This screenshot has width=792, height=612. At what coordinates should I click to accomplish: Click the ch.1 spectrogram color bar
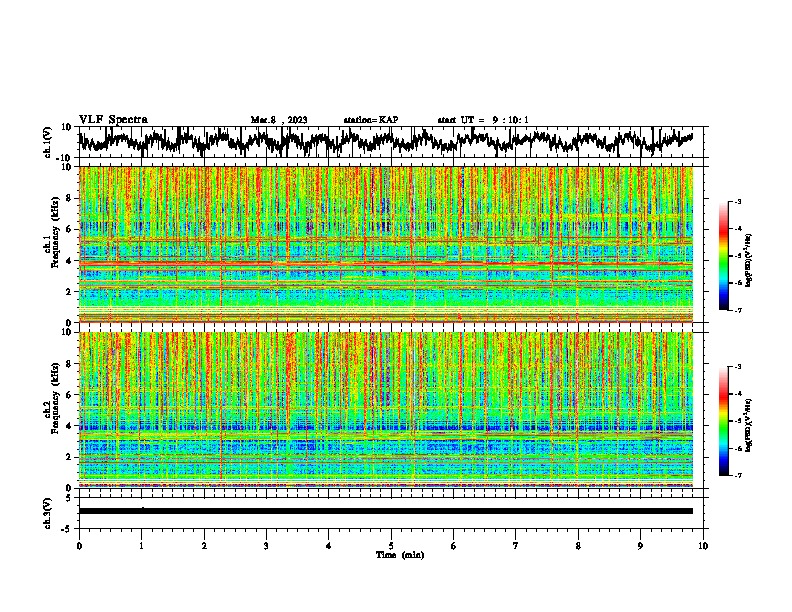(x=723, y=256)
